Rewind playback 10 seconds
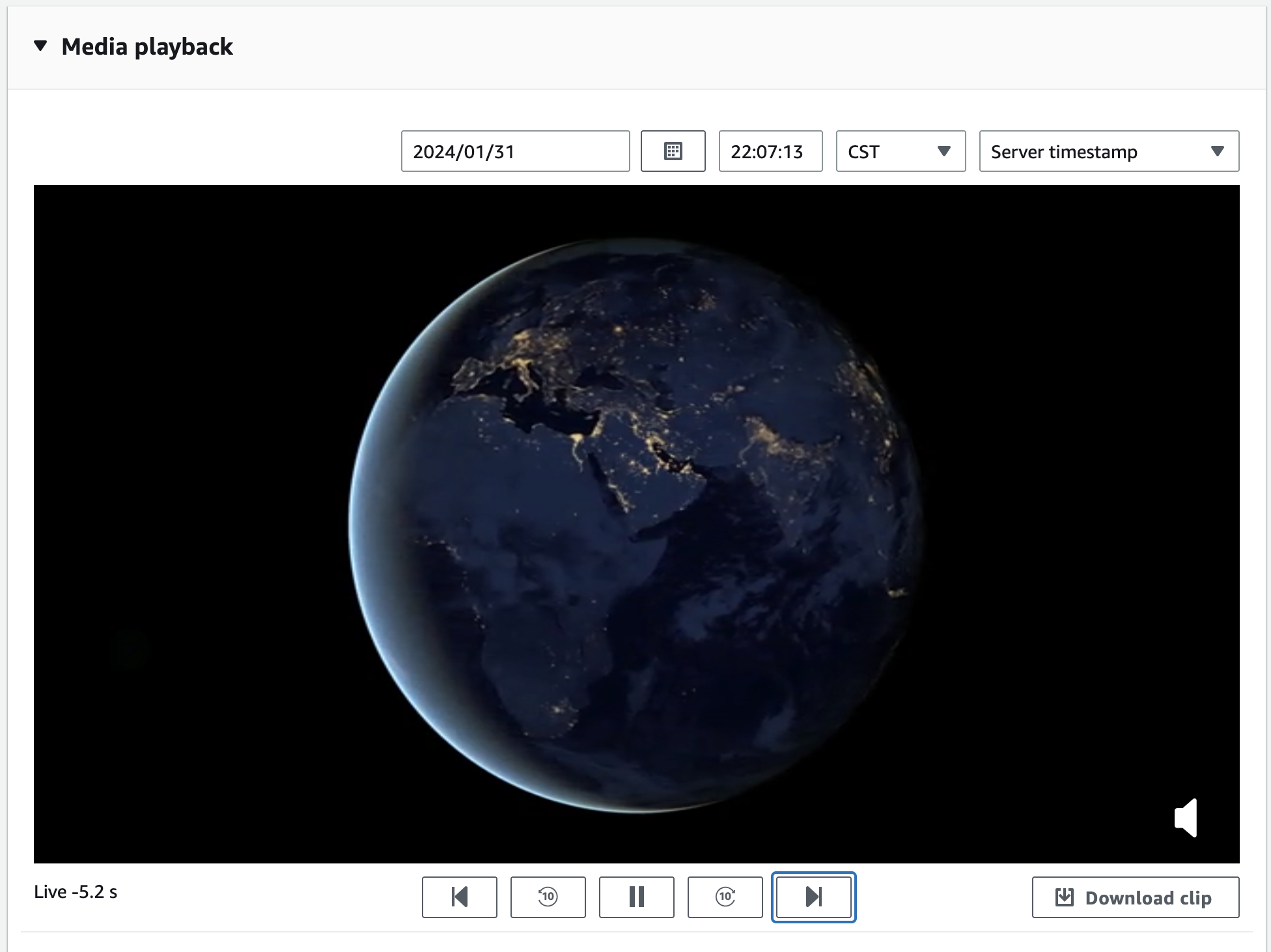The height and width of the screenshot is (952, 1271). (x=548, y=897)
